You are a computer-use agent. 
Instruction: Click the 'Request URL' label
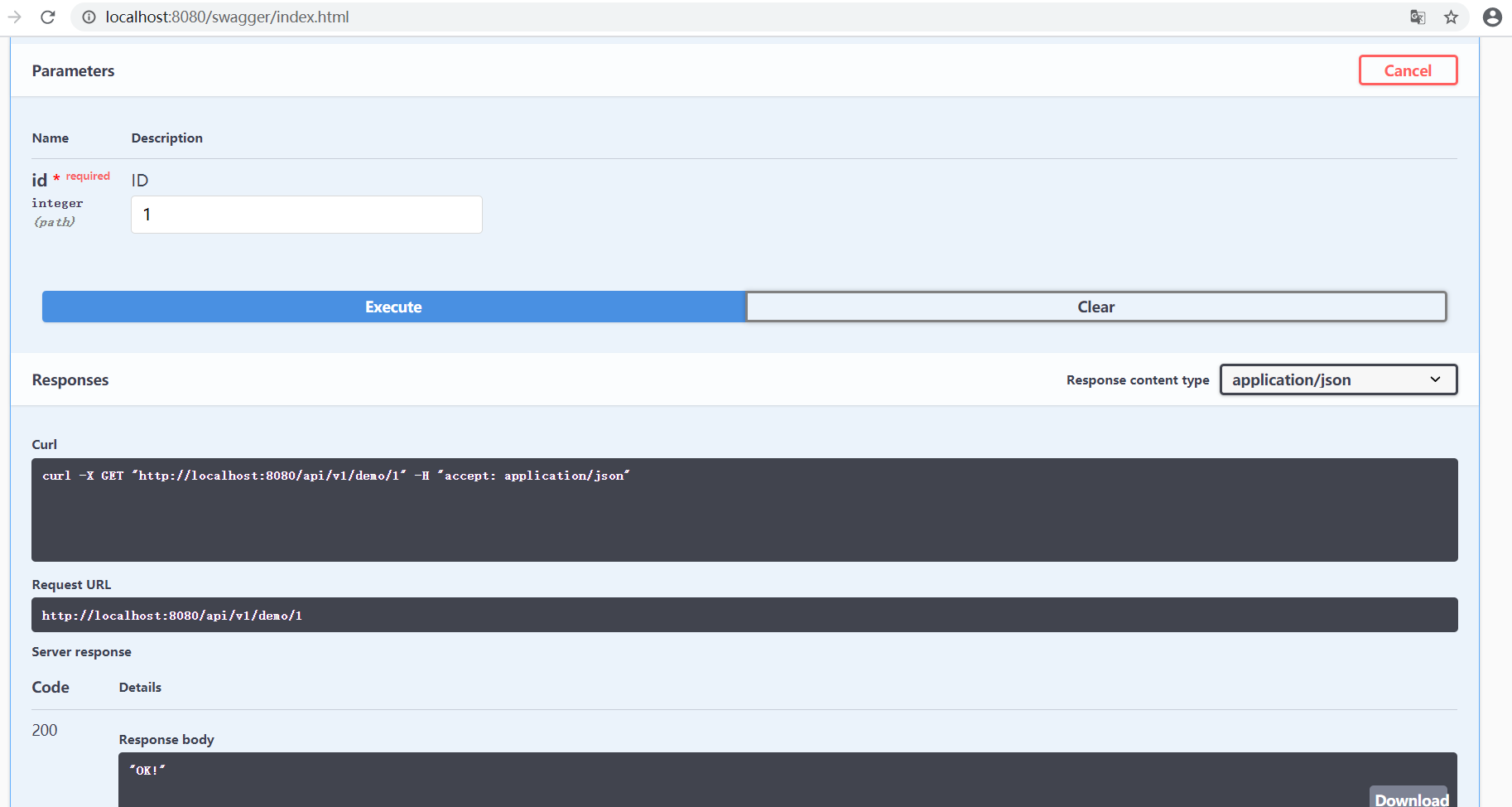[x=71, y=584]
